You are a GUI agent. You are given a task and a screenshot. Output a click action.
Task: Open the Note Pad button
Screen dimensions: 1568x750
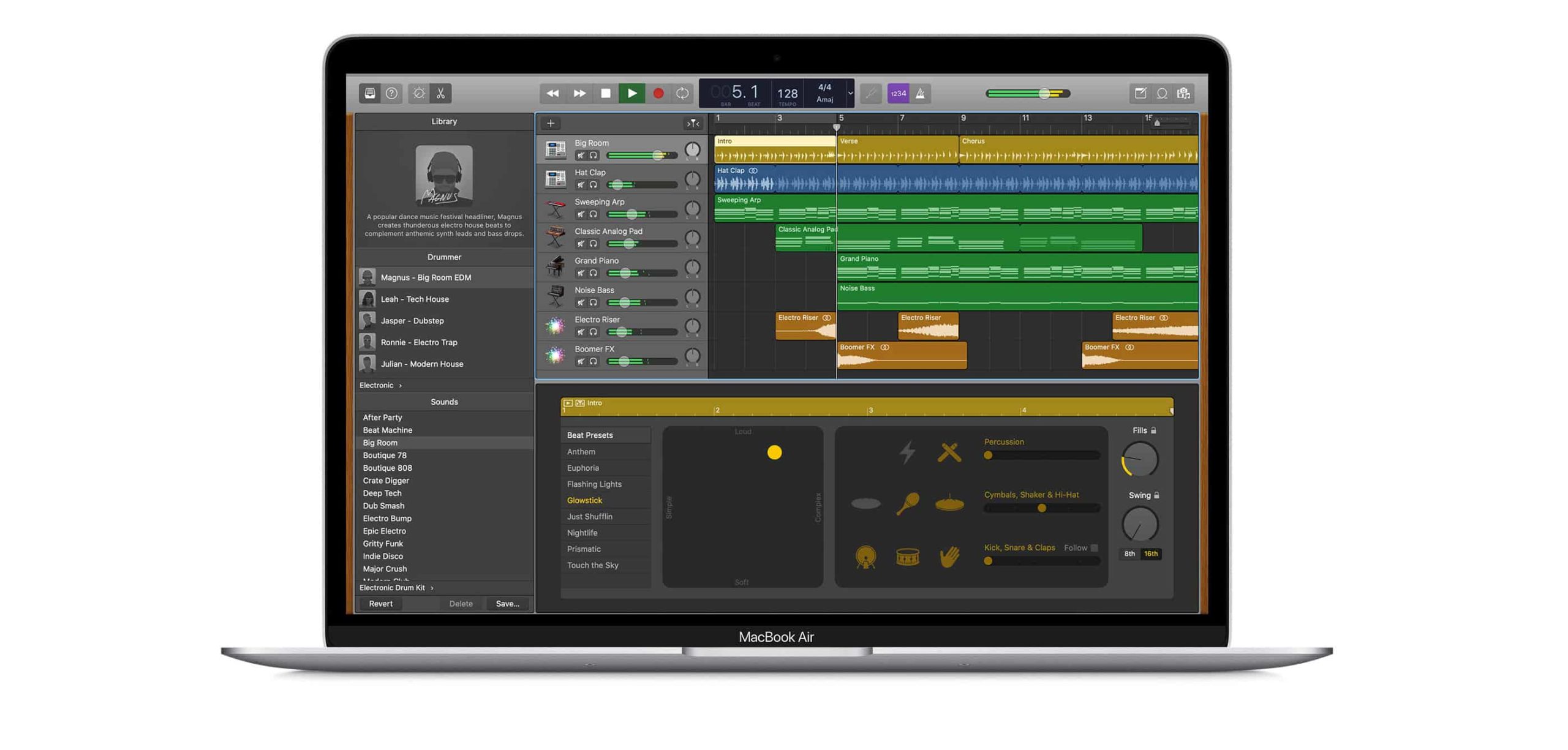click(1140, 93)
